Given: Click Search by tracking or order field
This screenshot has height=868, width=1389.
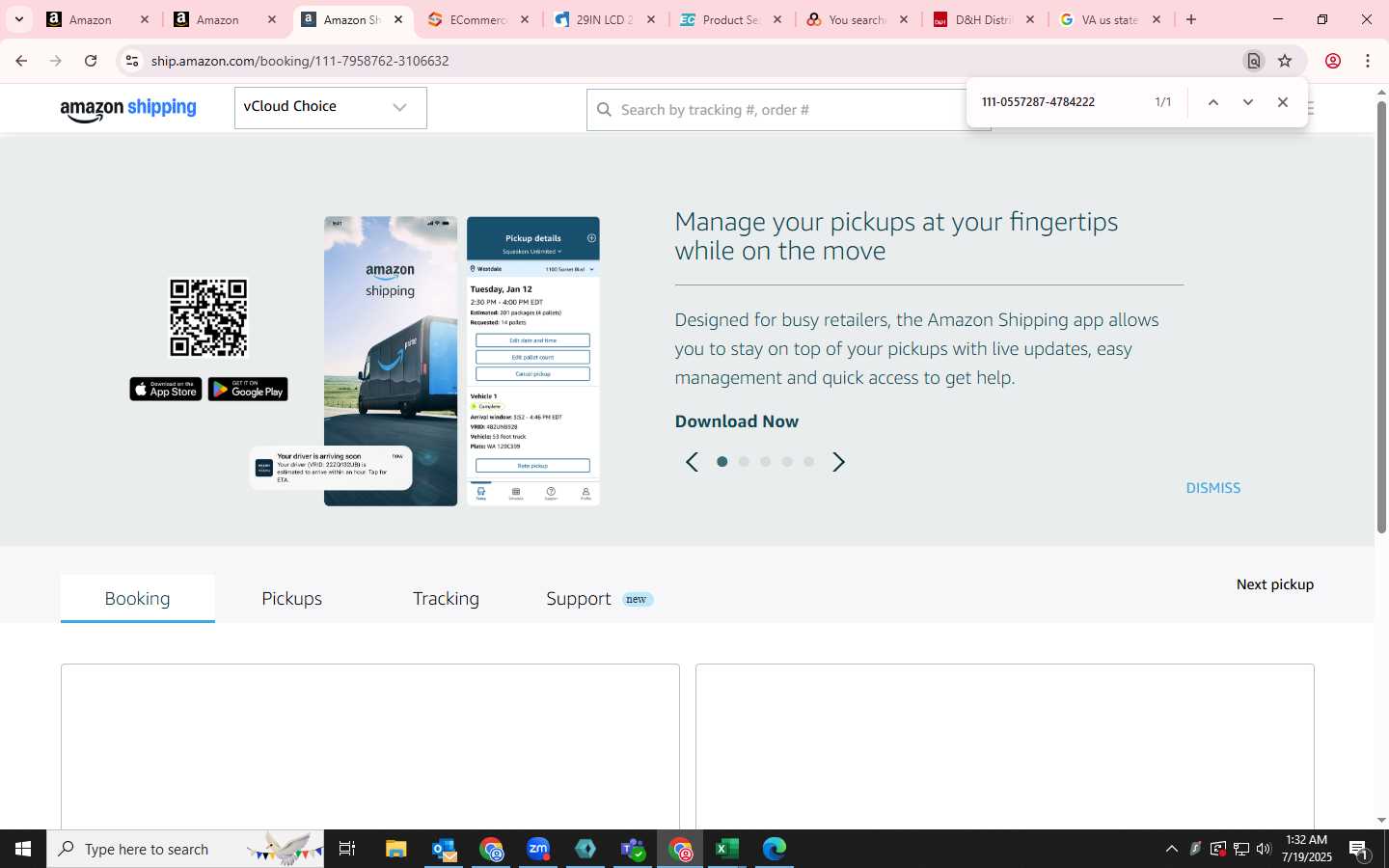Looking at the screenshot, I should tap(791, 110).
